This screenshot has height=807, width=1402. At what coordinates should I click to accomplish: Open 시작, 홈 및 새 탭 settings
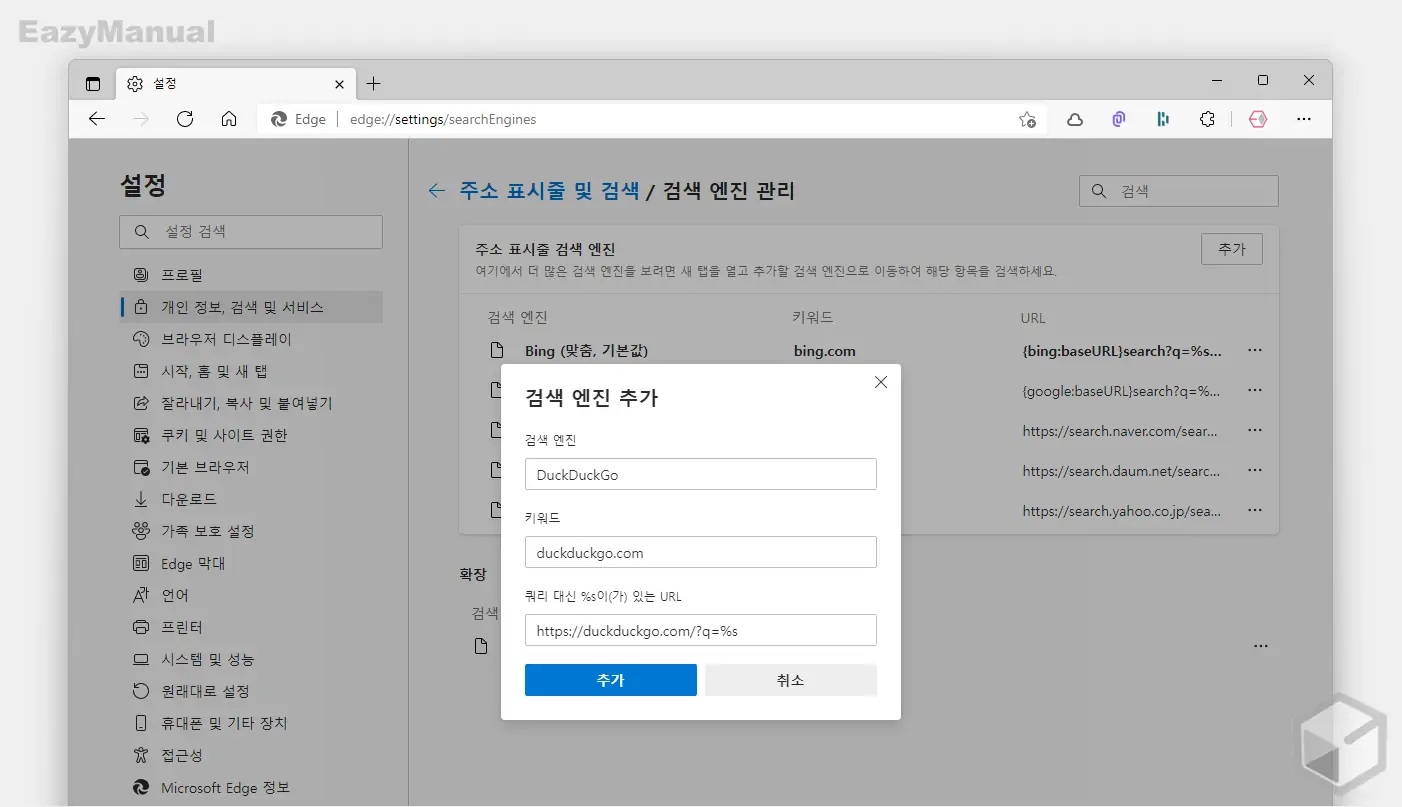point(251,371)
